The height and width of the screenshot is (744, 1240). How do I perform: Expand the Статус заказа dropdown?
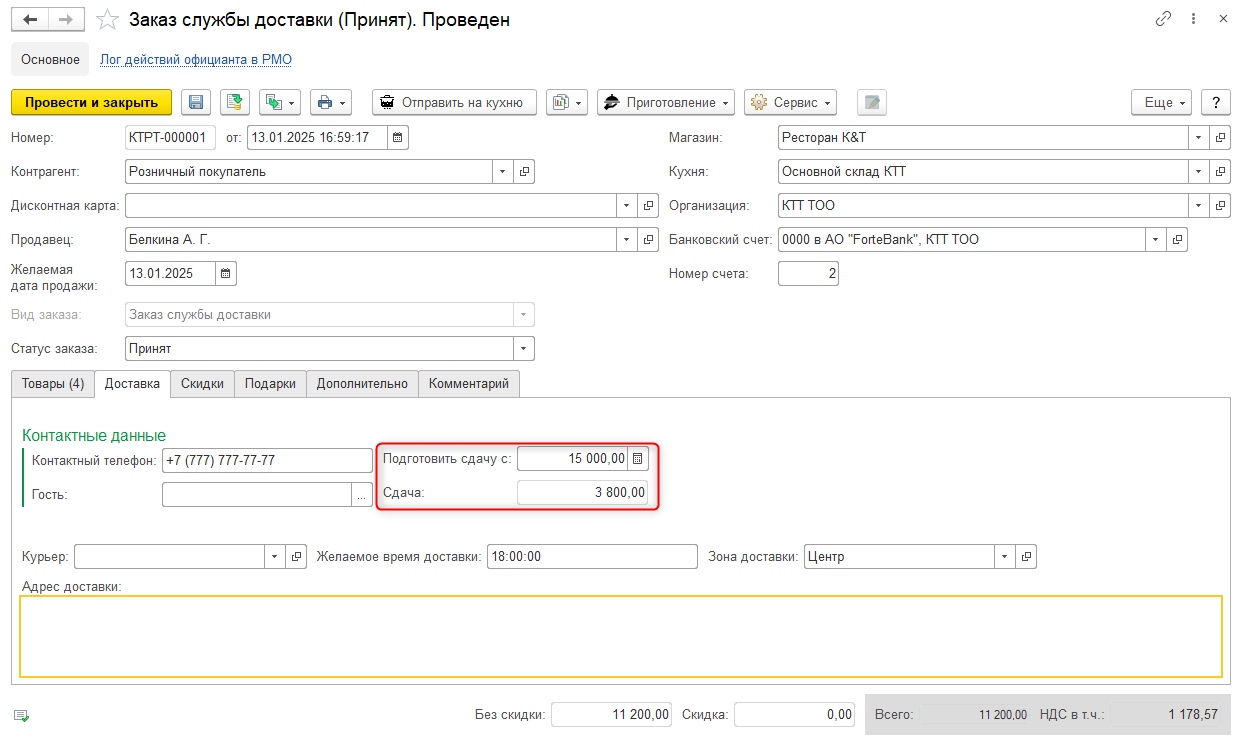coord(524,348)
